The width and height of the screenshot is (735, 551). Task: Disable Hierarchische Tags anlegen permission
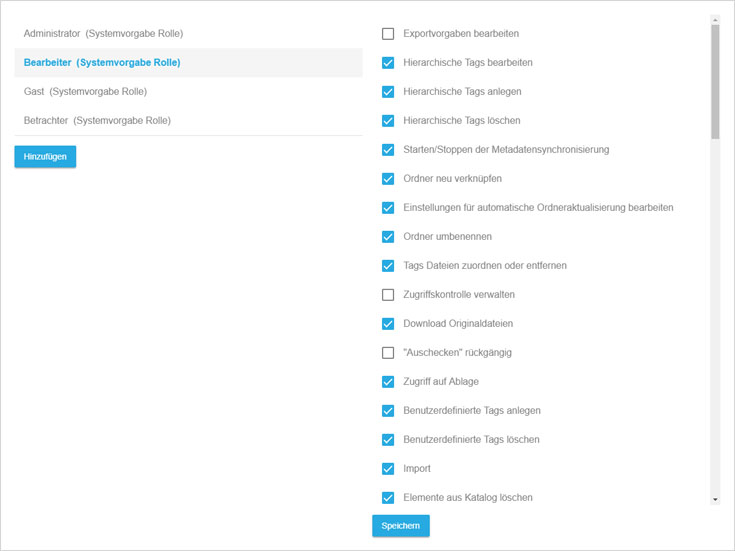coord(388,92)
